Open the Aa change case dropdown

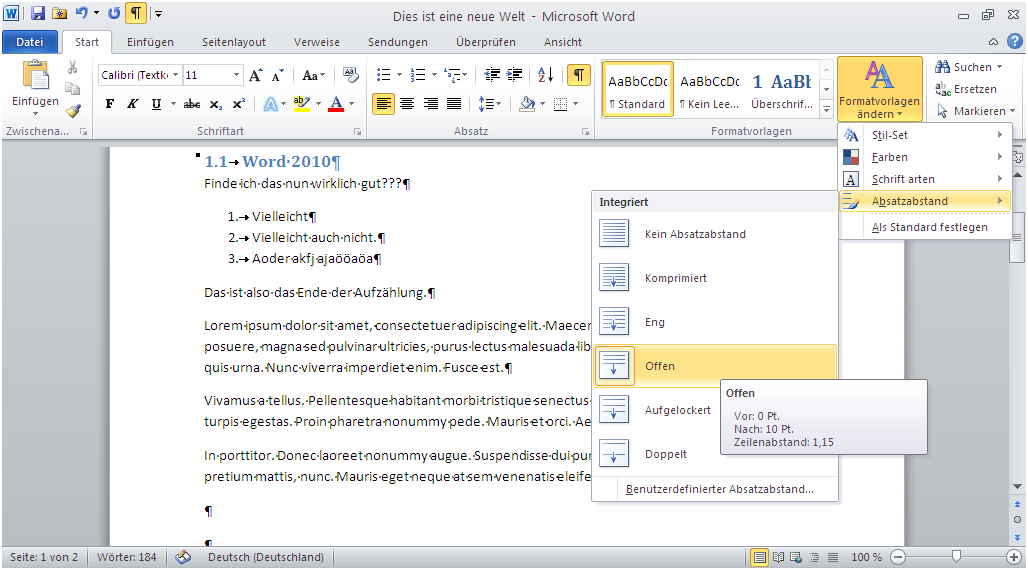pos(314,75)
